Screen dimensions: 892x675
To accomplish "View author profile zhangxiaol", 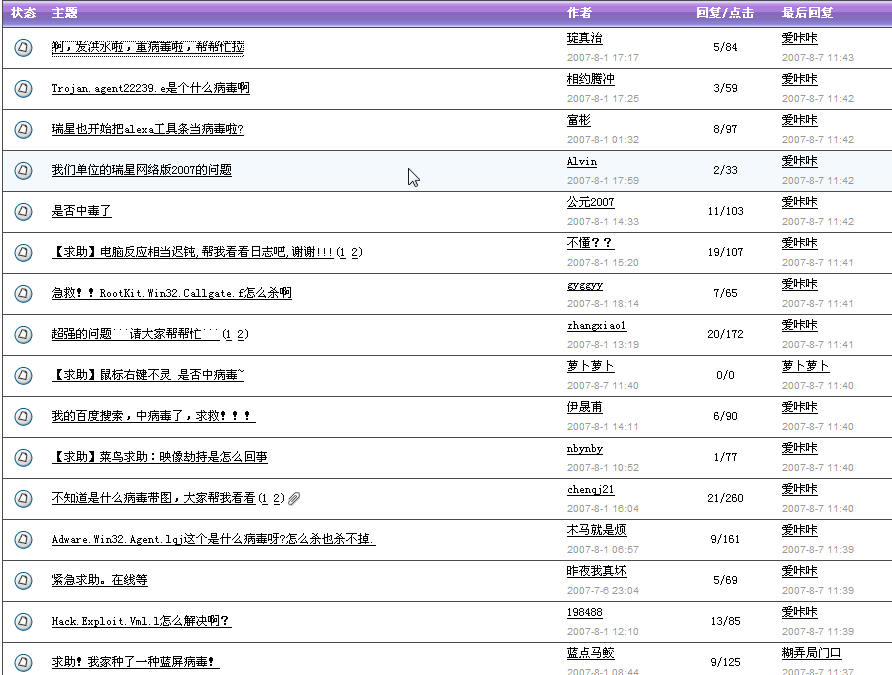I will 596,325.
